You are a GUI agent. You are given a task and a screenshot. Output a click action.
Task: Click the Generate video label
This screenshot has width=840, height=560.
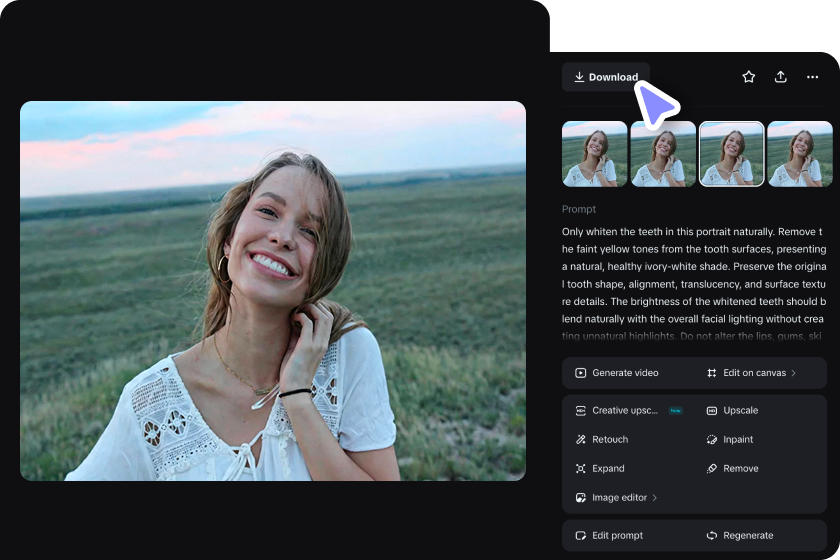click(625, 373)
